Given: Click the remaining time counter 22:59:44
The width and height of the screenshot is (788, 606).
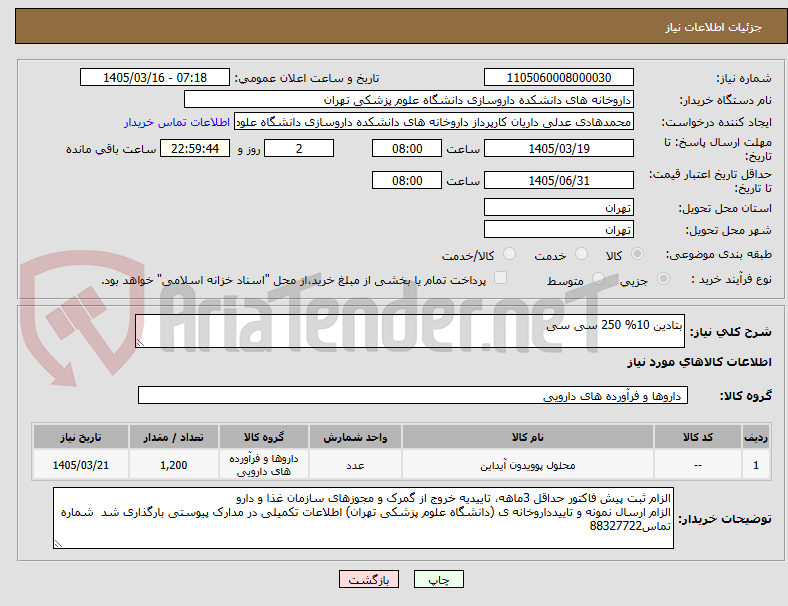Looking at the screenshot, I should pos(195,149).
